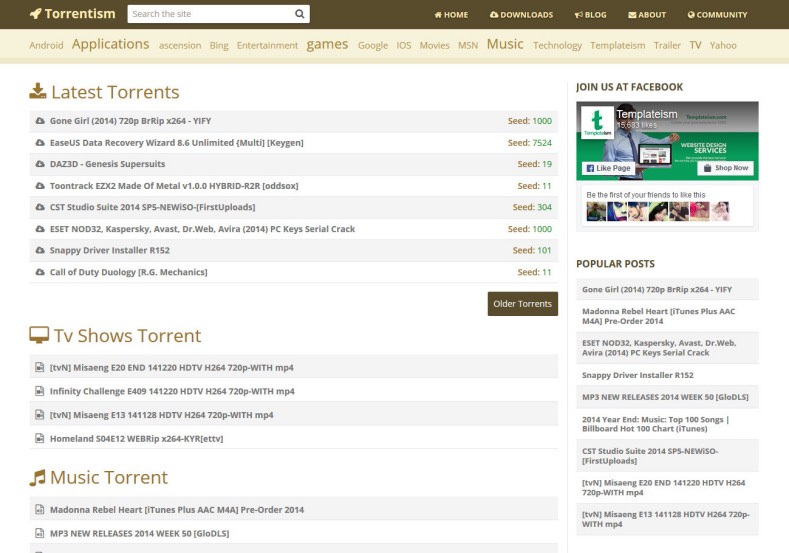
Task: Open Homeland S04E12 WEBRip torrent link
Action: click(x=136, y=438)
